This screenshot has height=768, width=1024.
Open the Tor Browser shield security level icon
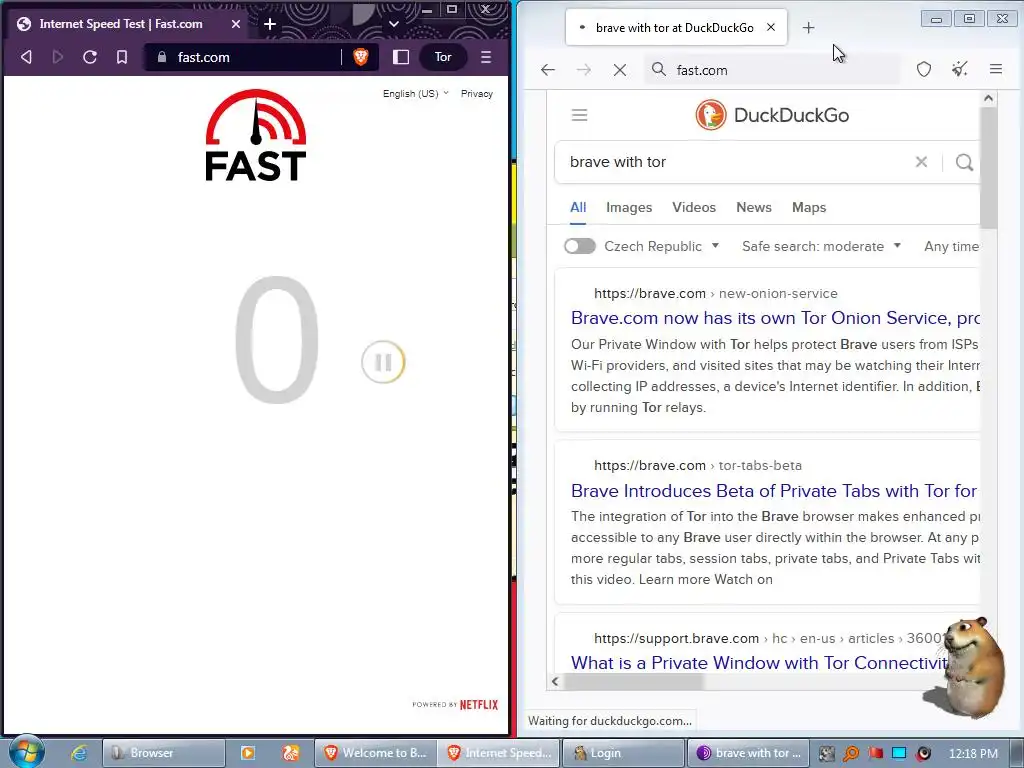click(923, 69)
